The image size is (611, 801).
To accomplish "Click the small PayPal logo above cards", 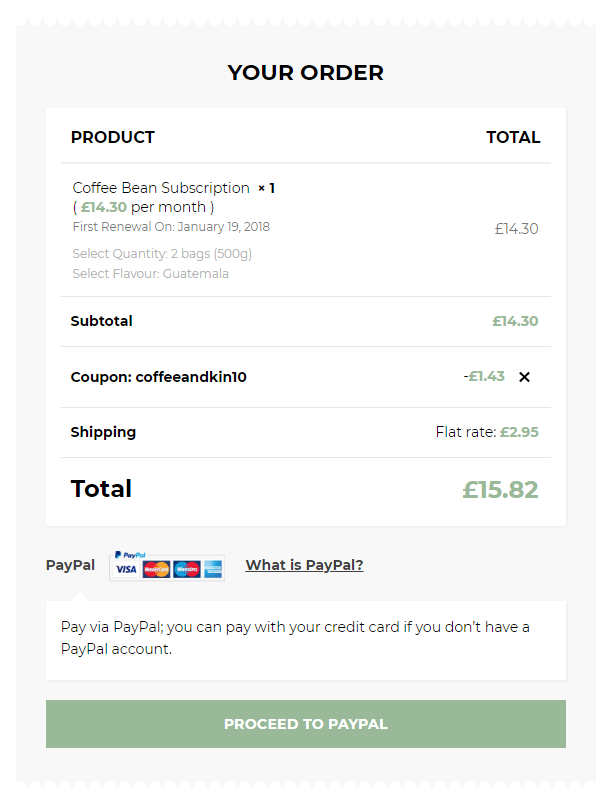I will pyautogui.click(x=130, y=554).
